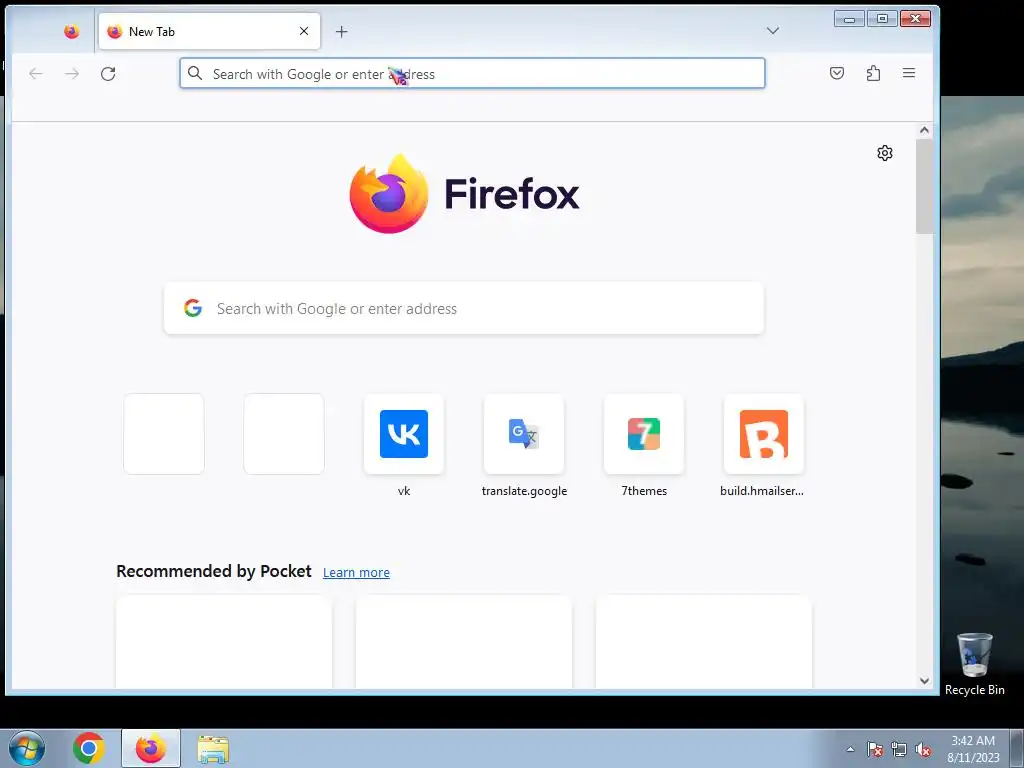Close the New Tab tab

(x=304, y=31)
